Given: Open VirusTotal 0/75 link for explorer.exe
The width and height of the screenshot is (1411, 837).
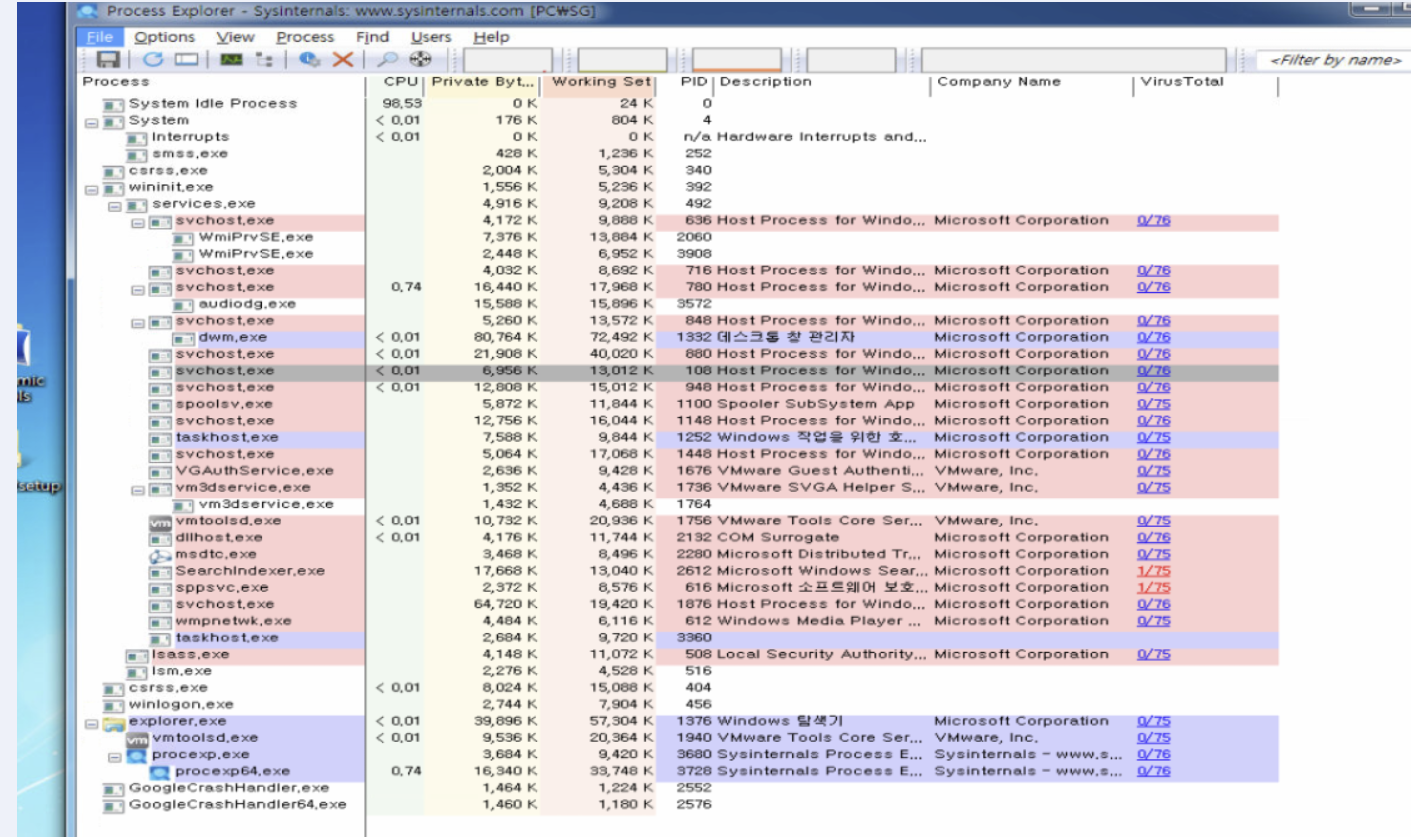Looking at the screenshot, I should click(x=1153, y=722).
